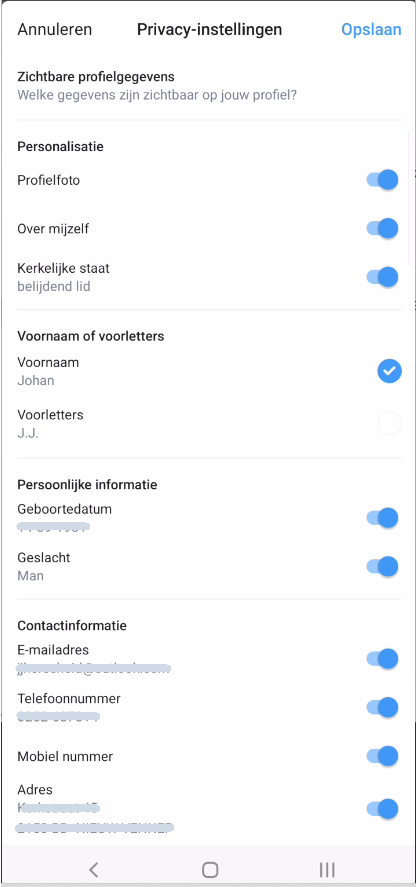Toggle the Profielfoto visibility switch
This screenshot has height=887, width=418.
[x=382, y=180]
